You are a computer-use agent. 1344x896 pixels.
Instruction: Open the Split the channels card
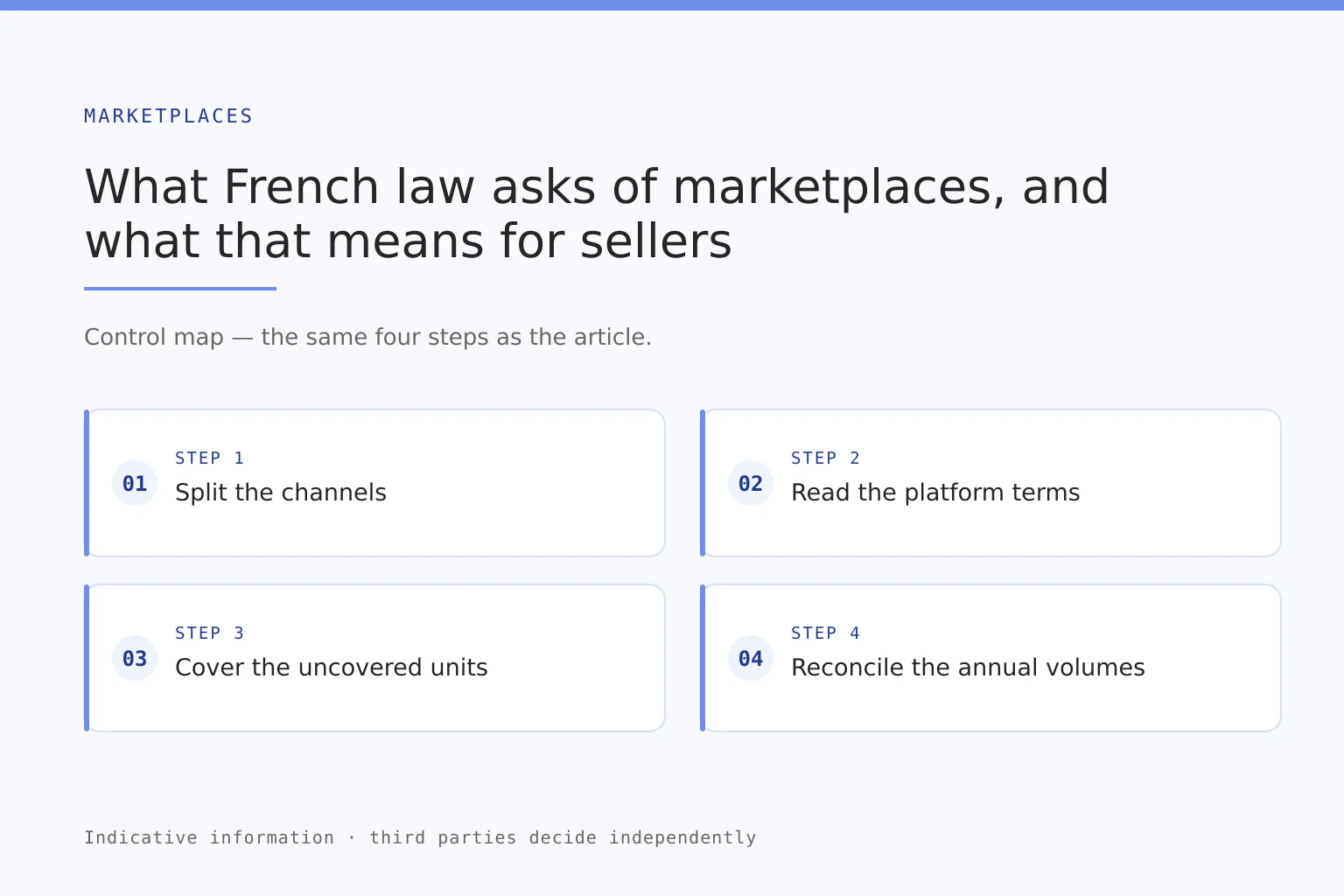pyautogui.click(x=374, y=483)
